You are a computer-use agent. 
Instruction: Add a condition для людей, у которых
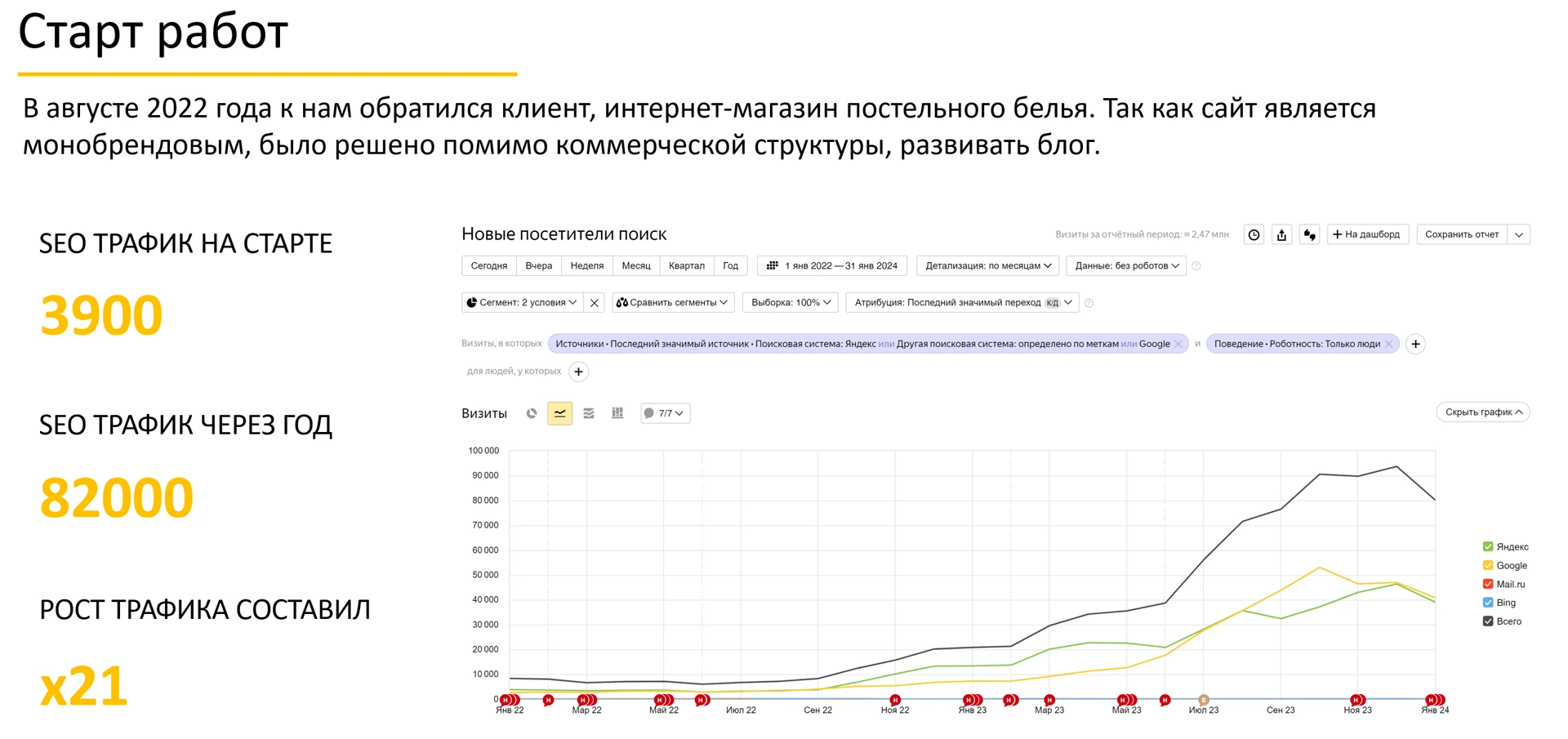point(578,372)
